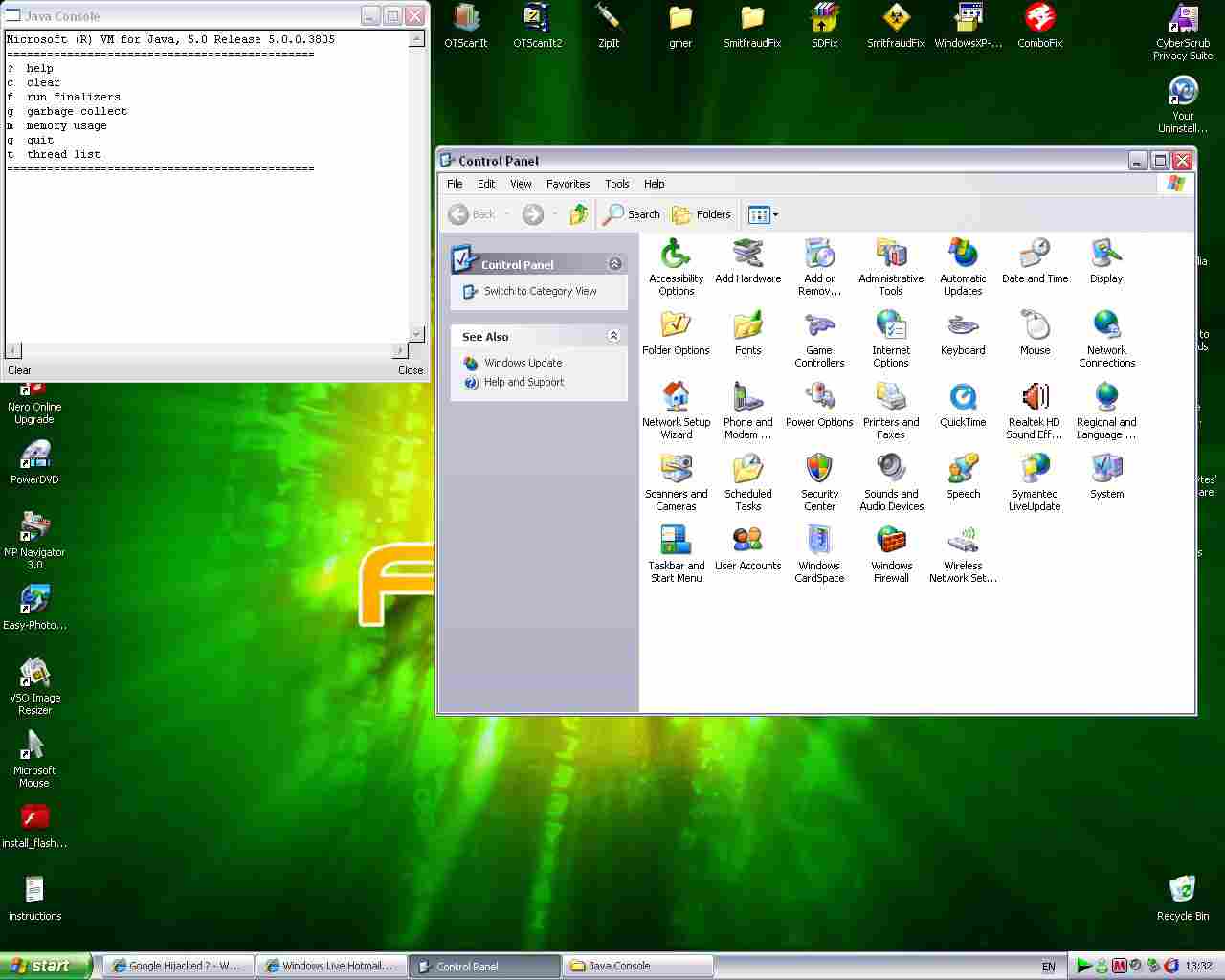Click the Search toolbar button
This screenshot has width=1225, height=980.
pos(632,214)
